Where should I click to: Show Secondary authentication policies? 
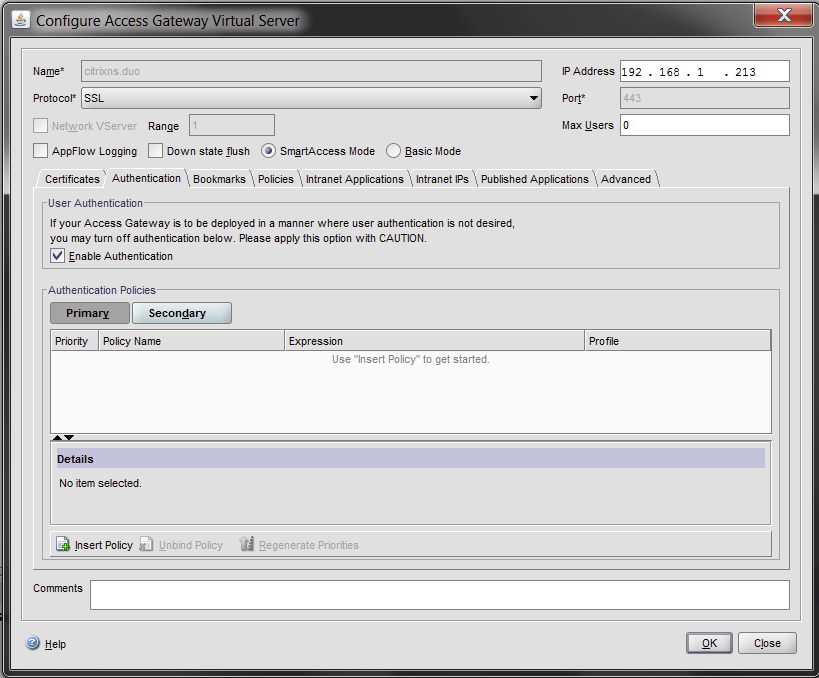(x=181, y=313)
